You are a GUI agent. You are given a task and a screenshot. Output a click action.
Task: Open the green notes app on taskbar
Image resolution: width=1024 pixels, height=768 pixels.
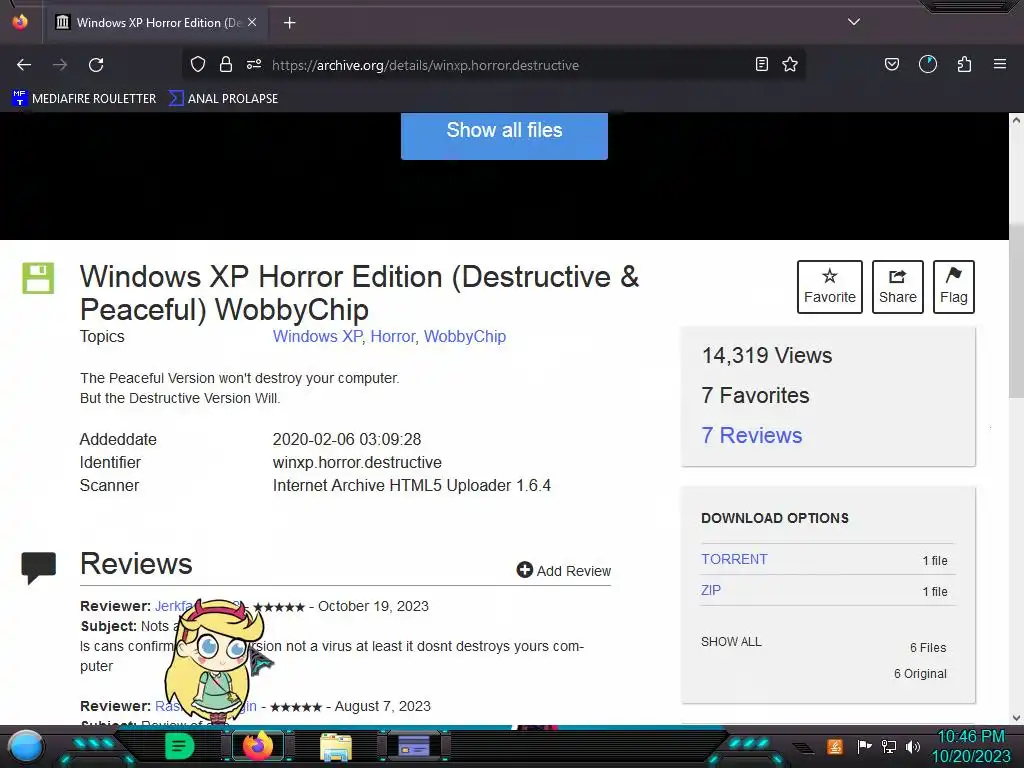tap(180, 746)
